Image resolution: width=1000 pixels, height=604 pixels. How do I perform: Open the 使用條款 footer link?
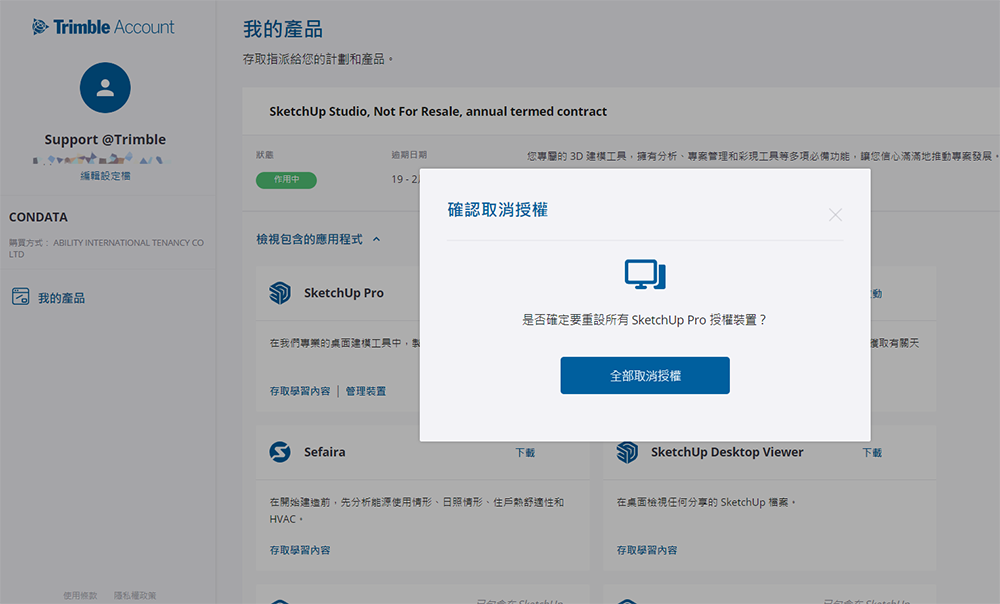[x=80, y=596]
